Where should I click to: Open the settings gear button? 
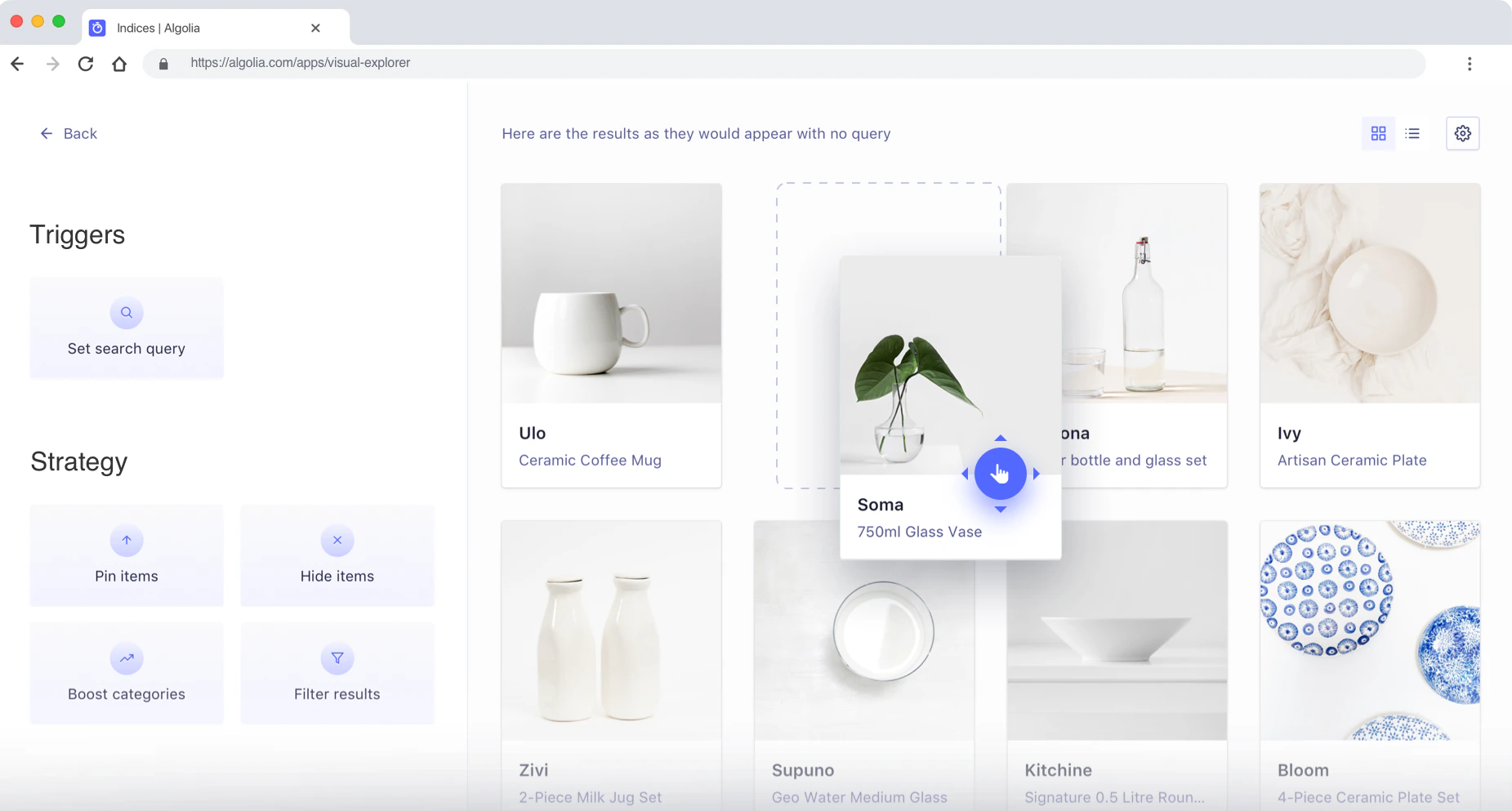tap(1462, 133)
